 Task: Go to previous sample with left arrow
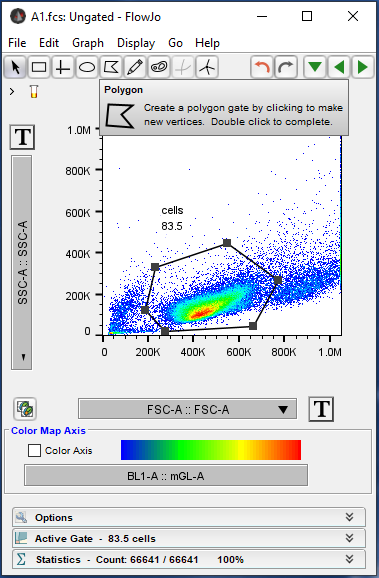click(x=339, y=67)
